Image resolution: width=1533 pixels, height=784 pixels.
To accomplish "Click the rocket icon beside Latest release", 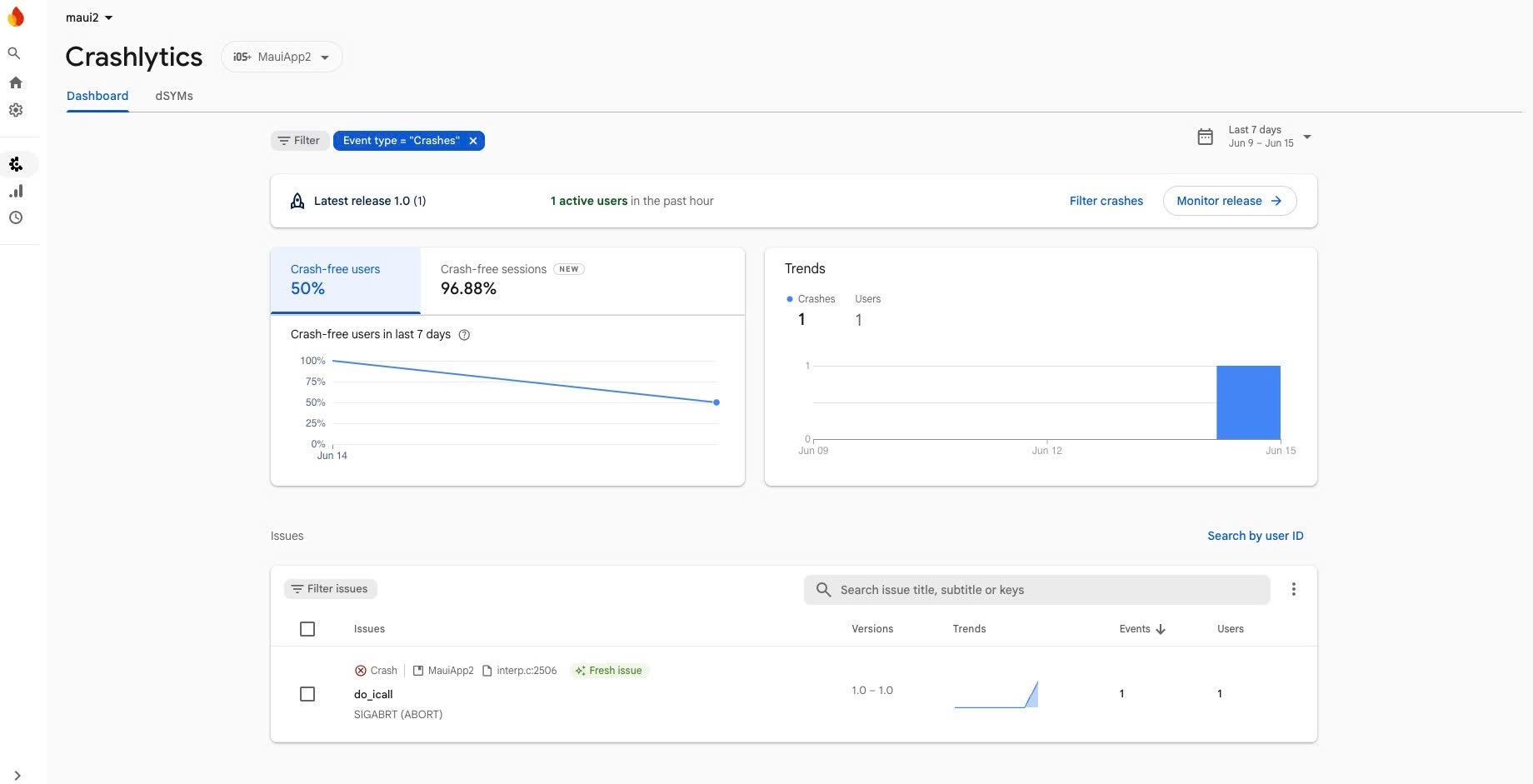I will (297, 201).
